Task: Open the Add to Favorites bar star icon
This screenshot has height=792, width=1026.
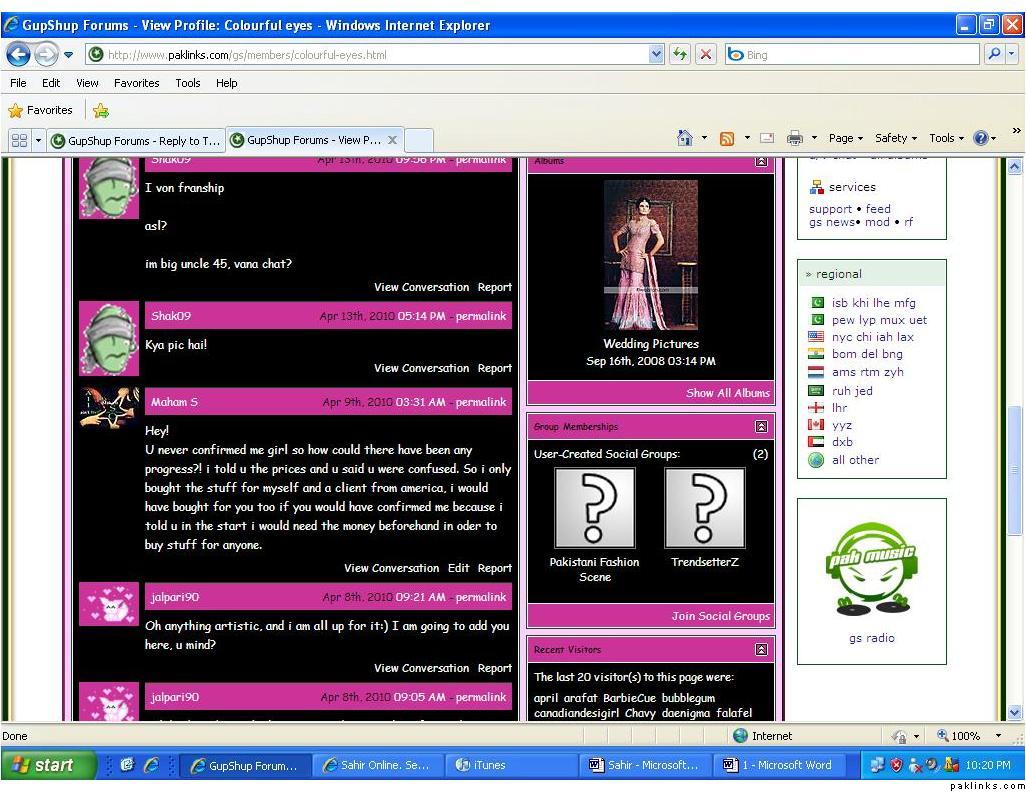Action: 101,111
